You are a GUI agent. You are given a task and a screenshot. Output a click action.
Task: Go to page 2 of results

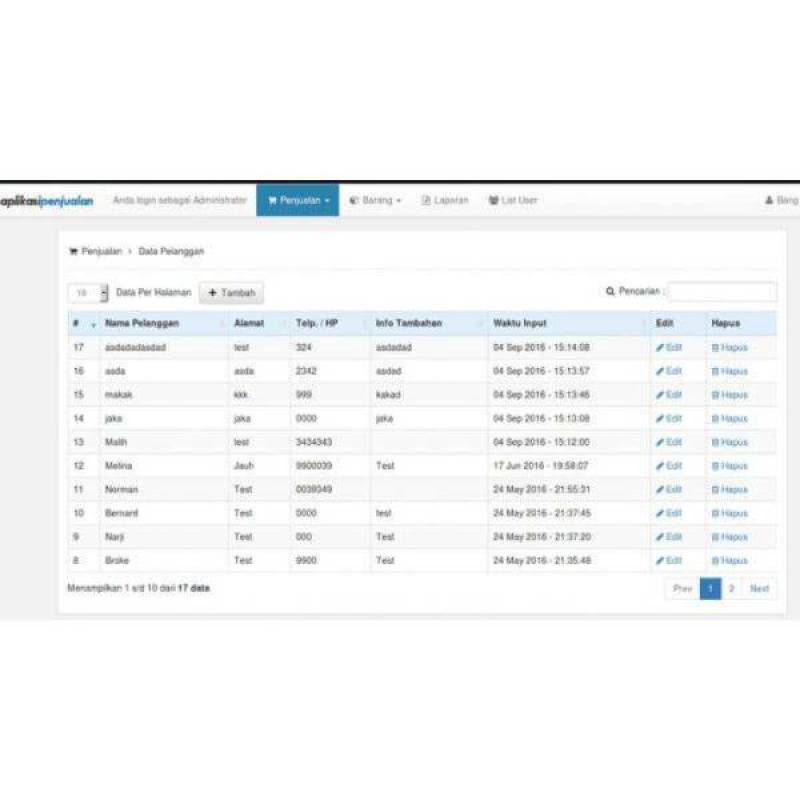733,589
